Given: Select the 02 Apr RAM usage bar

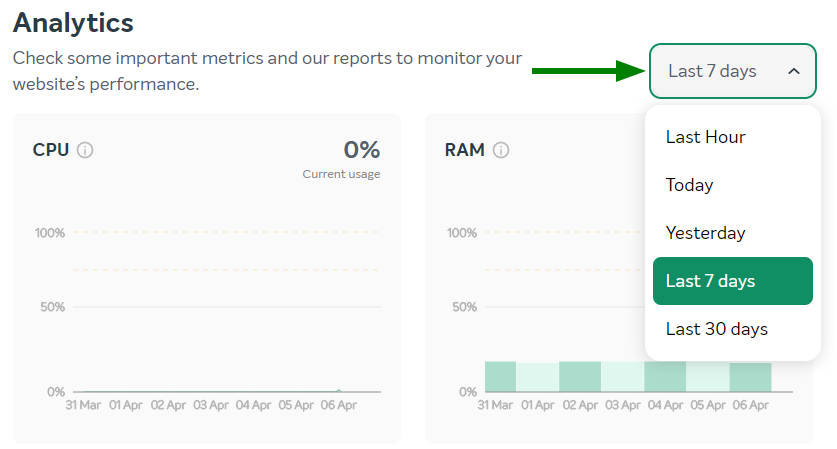Looking at the screenshot, I should click(580, 377).
